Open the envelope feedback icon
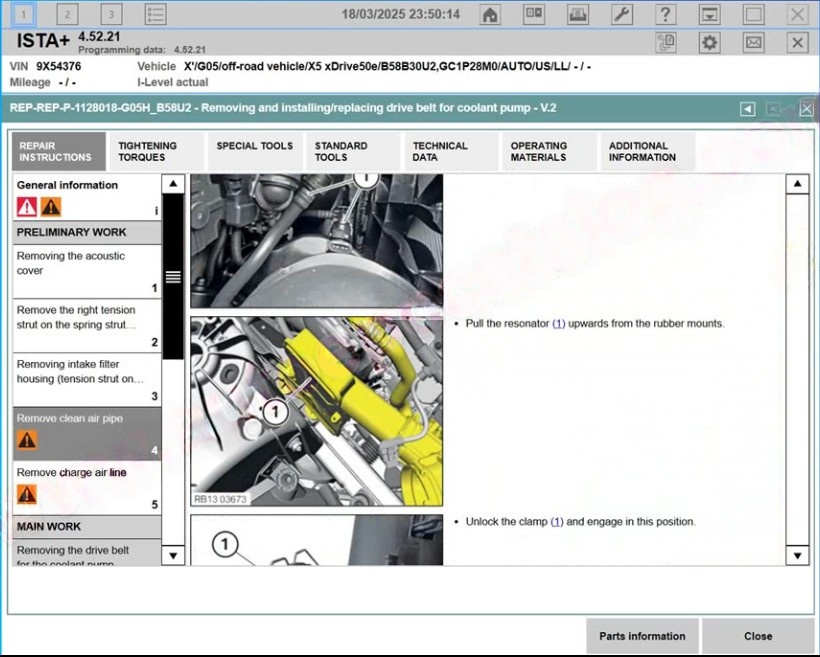The width and height of the screenshot is (820, 657). pyautogui.click(x=754, y=42)
